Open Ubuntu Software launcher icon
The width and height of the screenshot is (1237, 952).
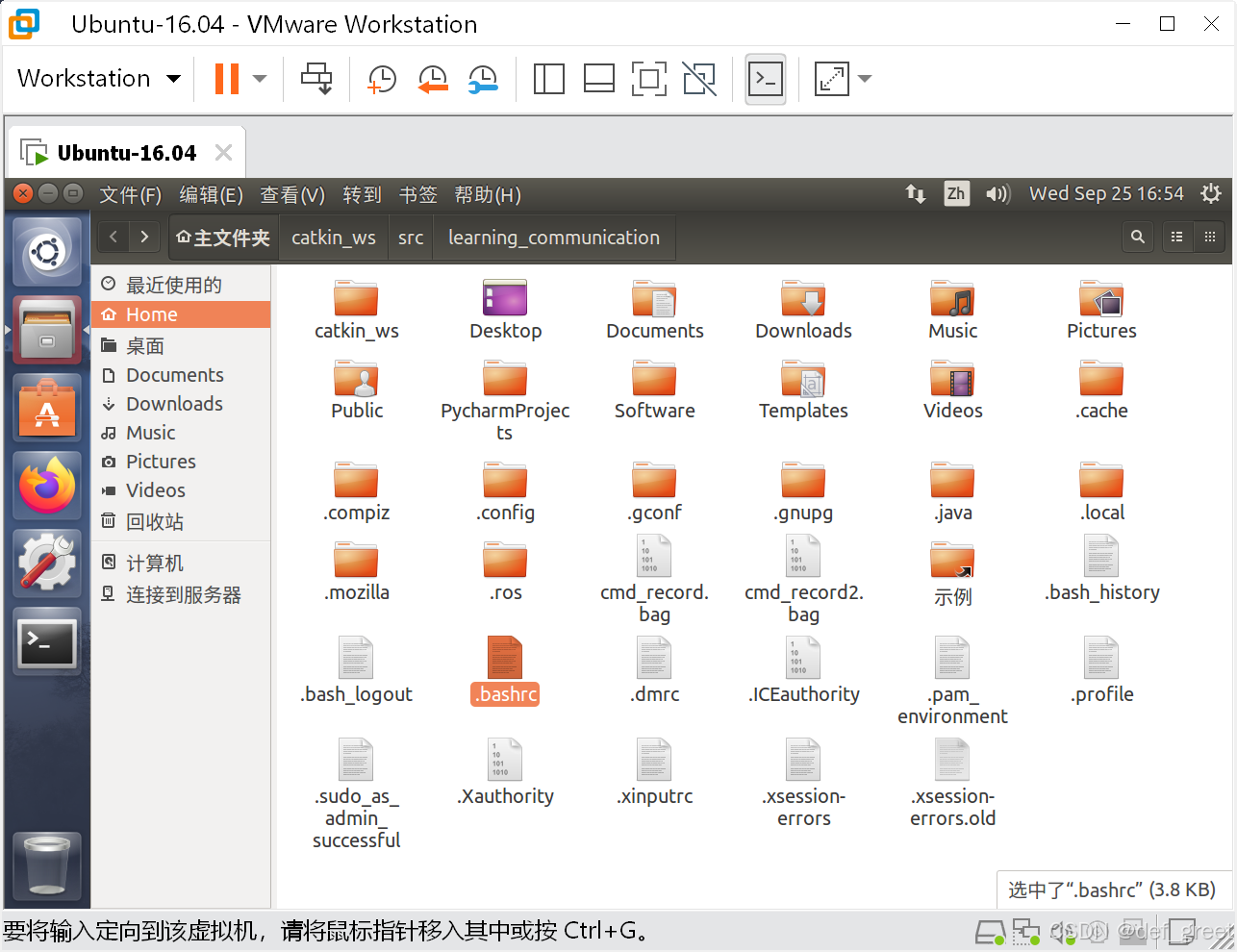[x=47, y=408]
